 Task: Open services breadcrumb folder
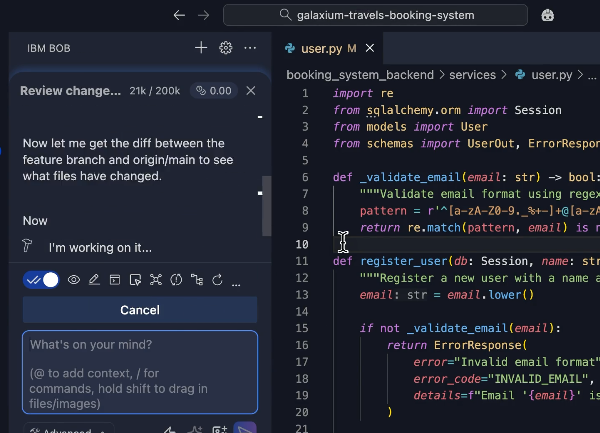click(473, 75)
